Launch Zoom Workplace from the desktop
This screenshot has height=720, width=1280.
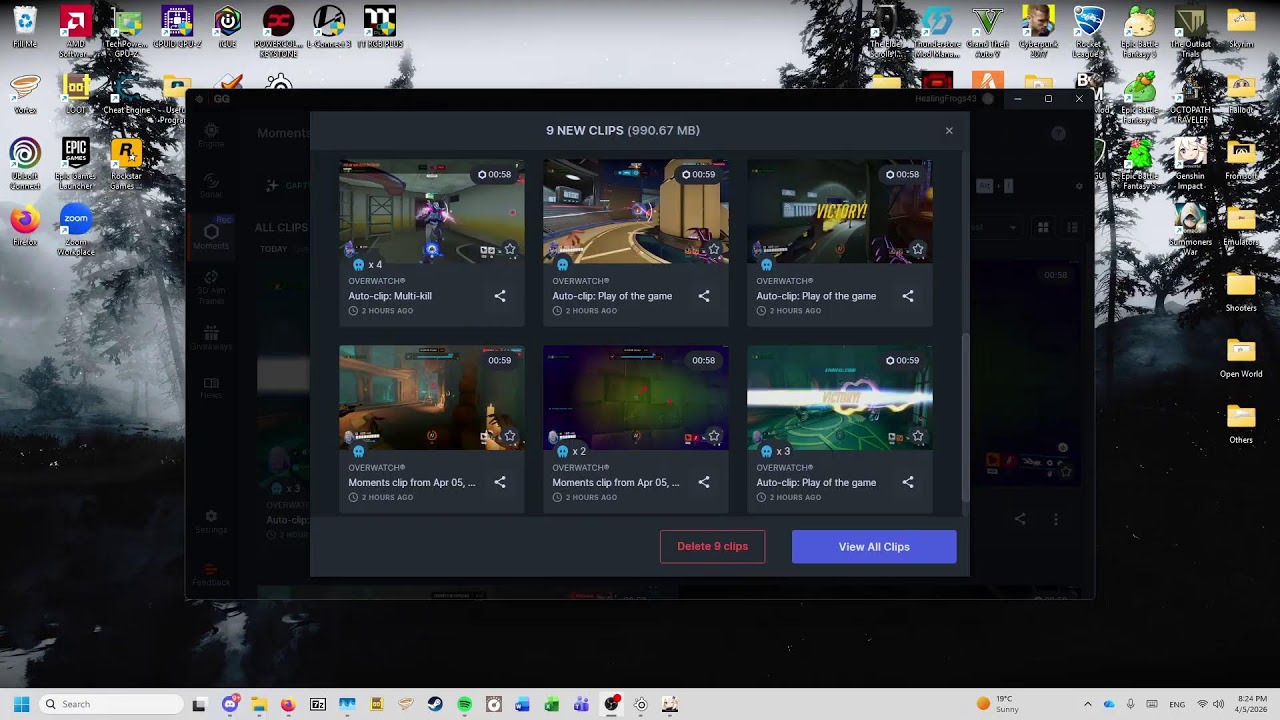click(76, 230)
